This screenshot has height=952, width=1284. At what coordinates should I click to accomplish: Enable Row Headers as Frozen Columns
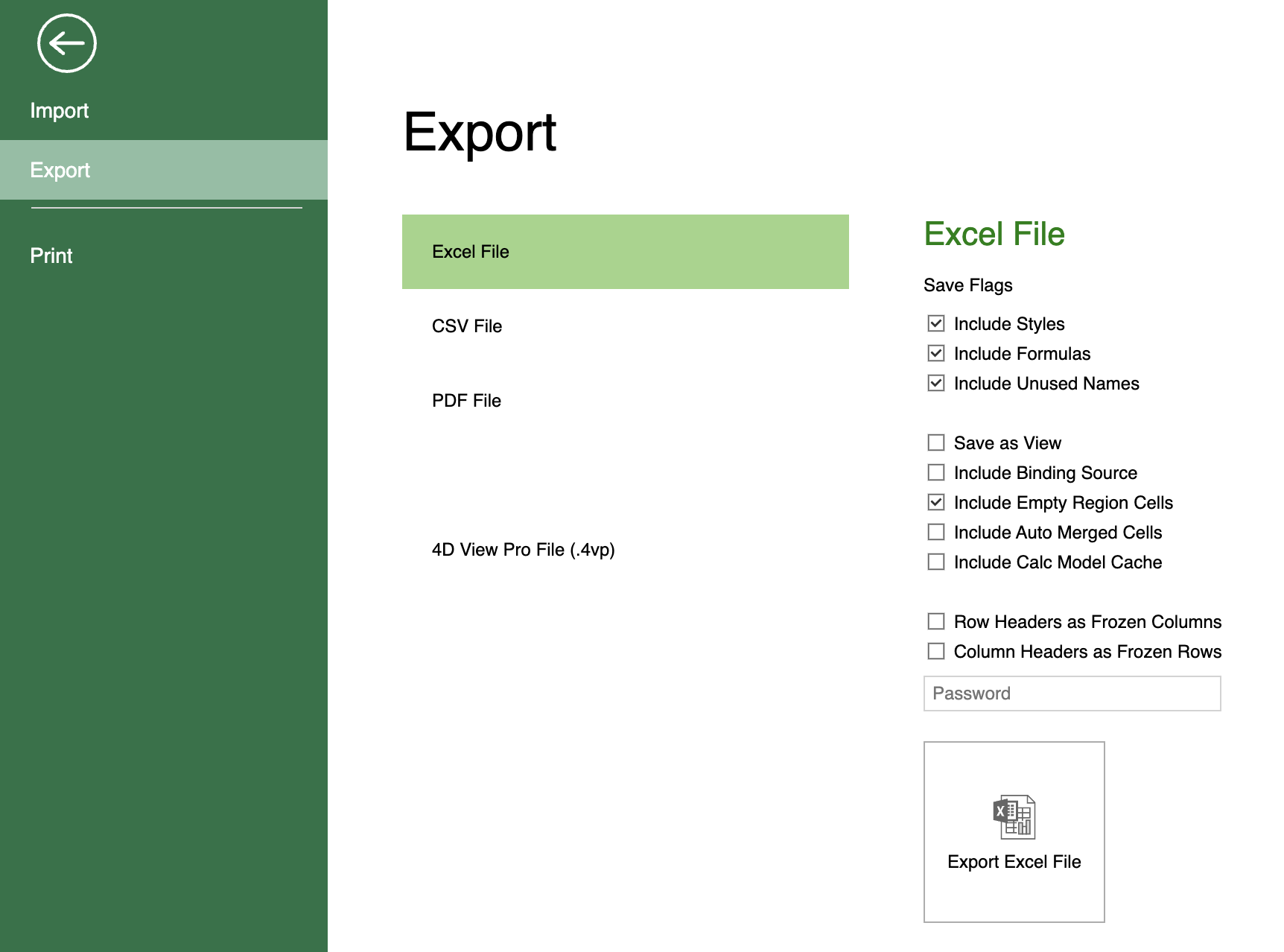click(x=936, y=621)
